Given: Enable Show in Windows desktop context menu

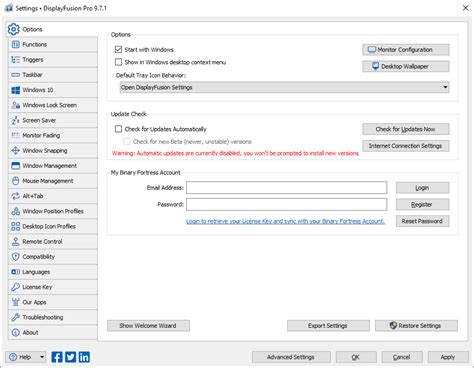Looking at the screenshot, I should (x=118, y=62).
